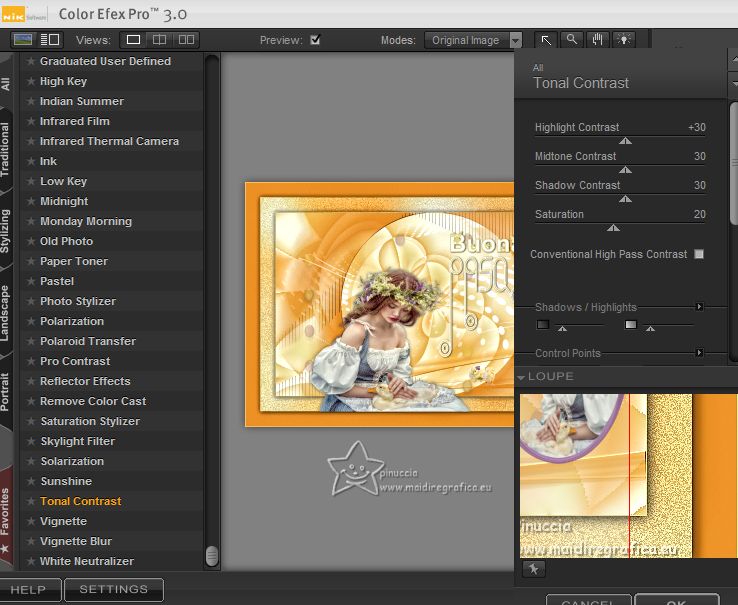738x605 pixels.
Task: Select the Skylight Filter entry
Action: click(78, 441)
